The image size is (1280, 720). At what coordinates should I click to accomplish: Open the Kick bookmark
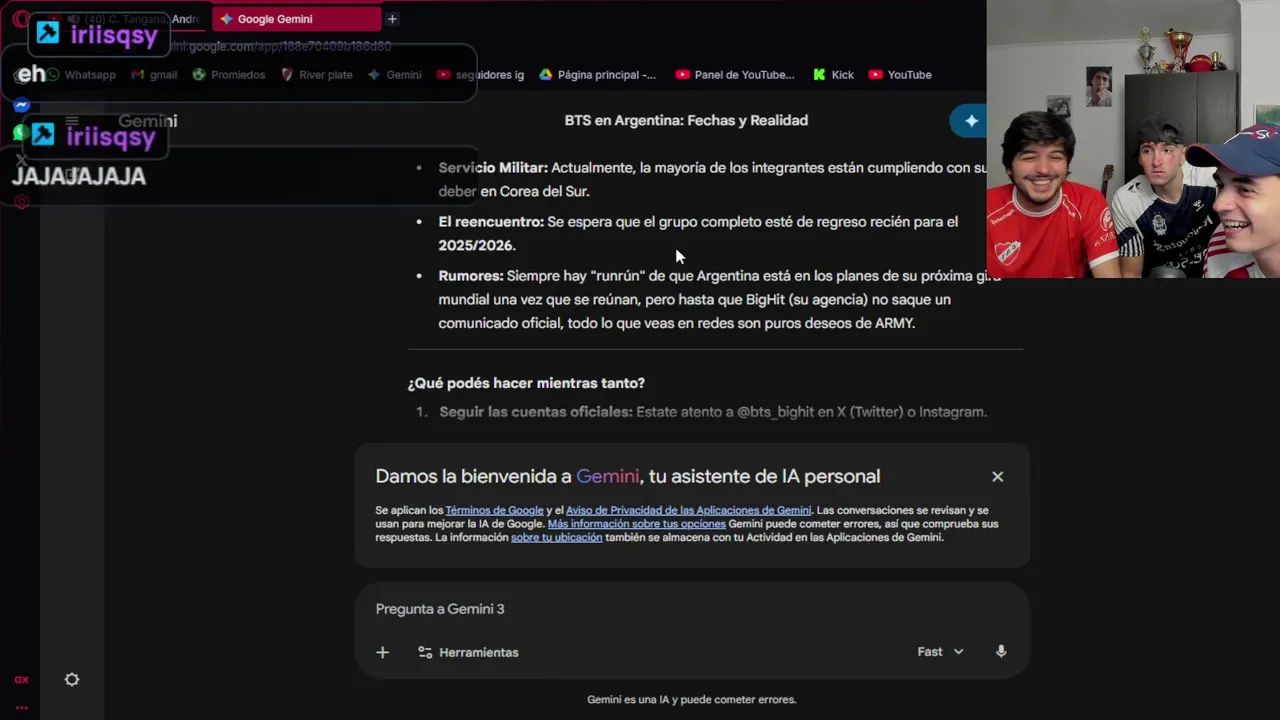[833, 75]
